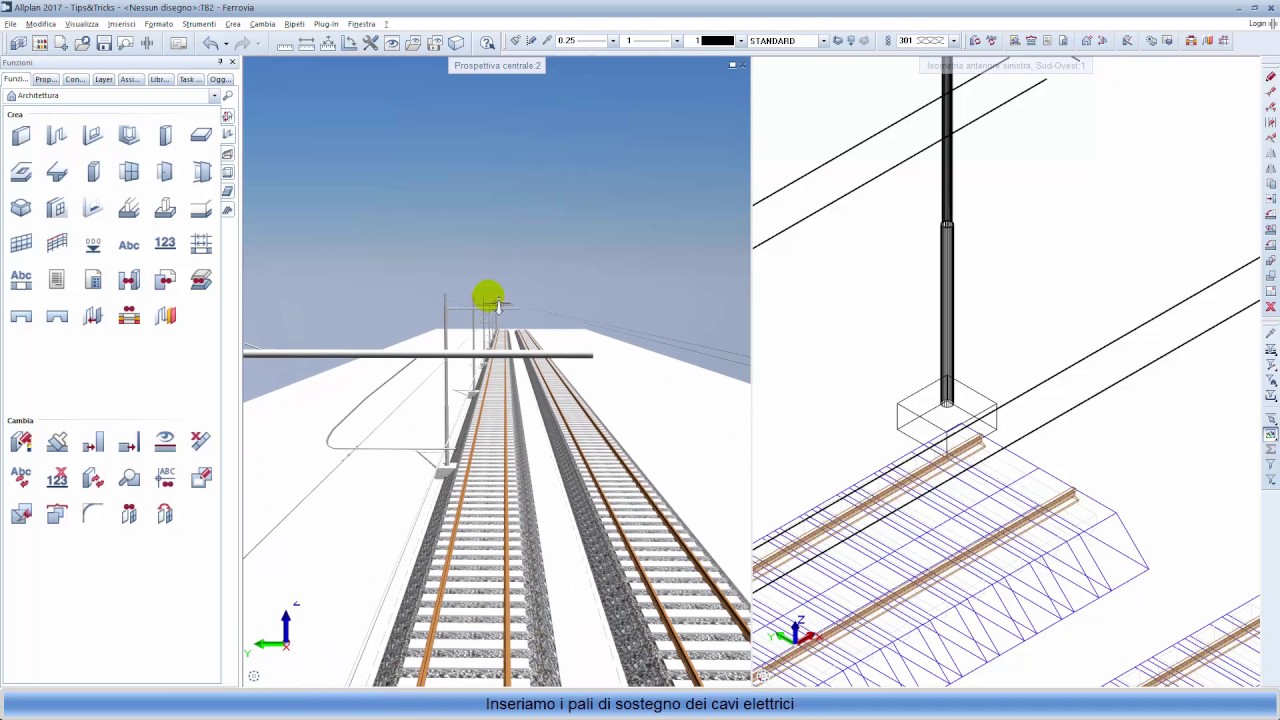Switch to the Libr... palette tab
1280x720 pixels.
(159, 79)
